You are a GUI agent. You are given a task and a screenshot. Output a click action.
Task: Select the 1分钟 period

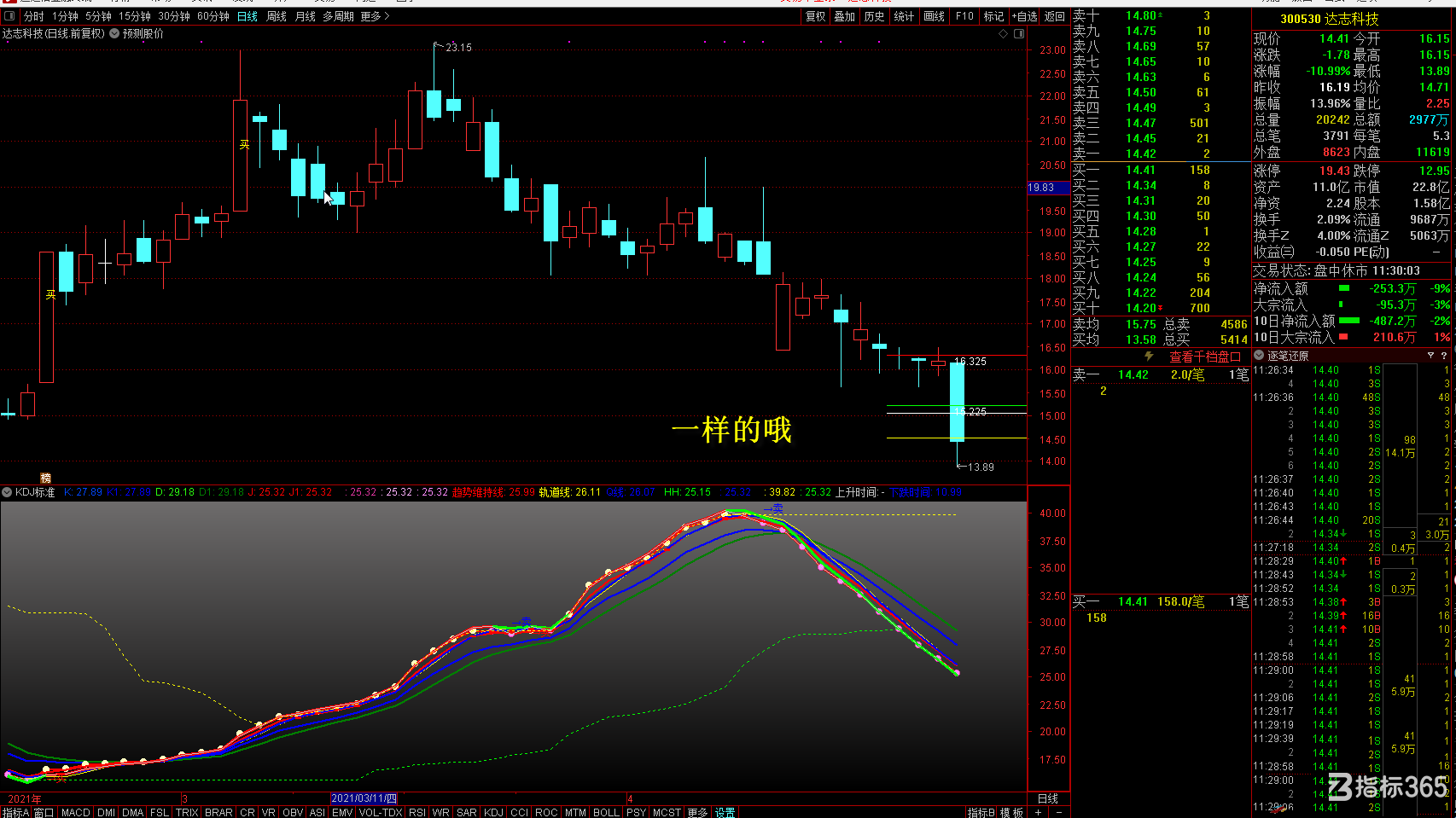point(65,16)
